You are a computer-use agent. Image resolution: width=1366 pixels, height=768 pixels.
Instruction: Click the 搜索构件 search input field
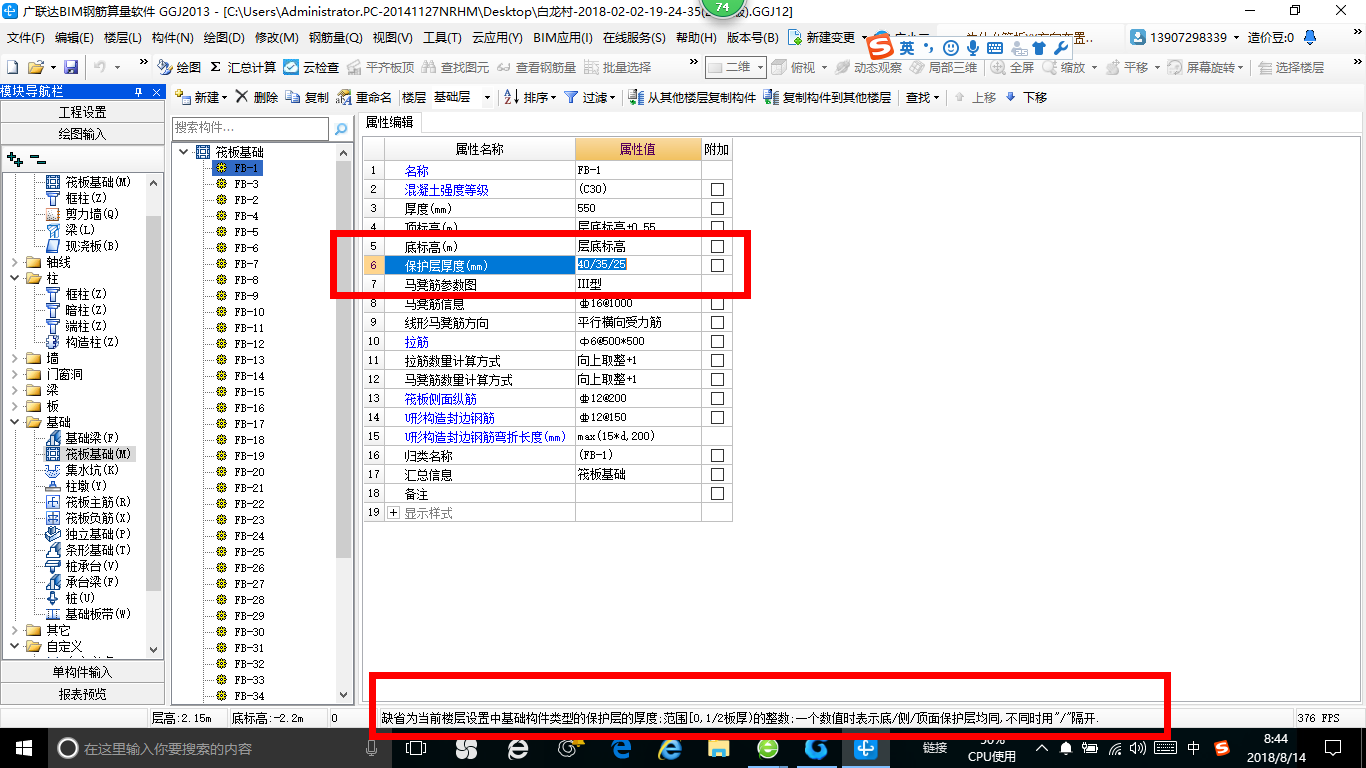[250, 128]
